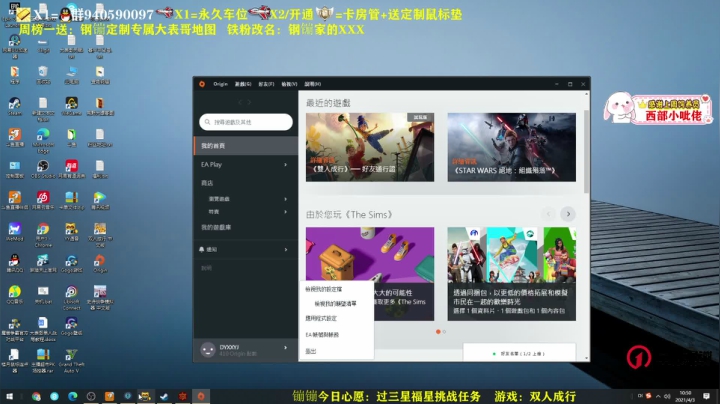This screenshot has width=720, height=404.
Task: Open the 說明(H) menu
Action: (x=312, y=84)
